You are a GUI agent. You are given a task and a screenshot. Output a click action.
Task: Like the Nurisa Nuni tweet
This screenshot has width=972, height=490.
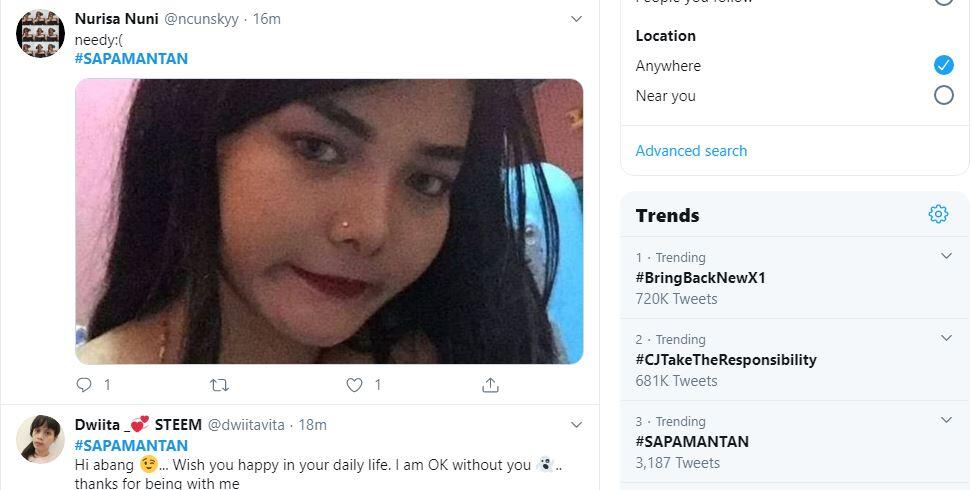(354, 385)
